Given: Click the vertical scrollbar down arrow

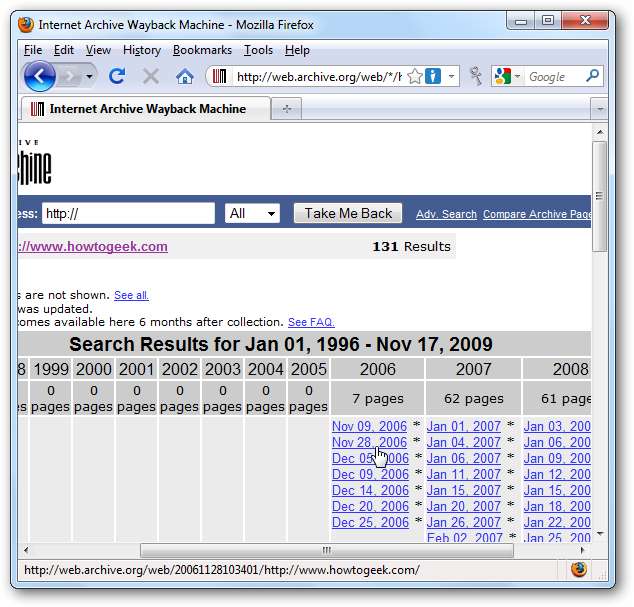Looking at the screenshot, I should click(x=600, y=534).
